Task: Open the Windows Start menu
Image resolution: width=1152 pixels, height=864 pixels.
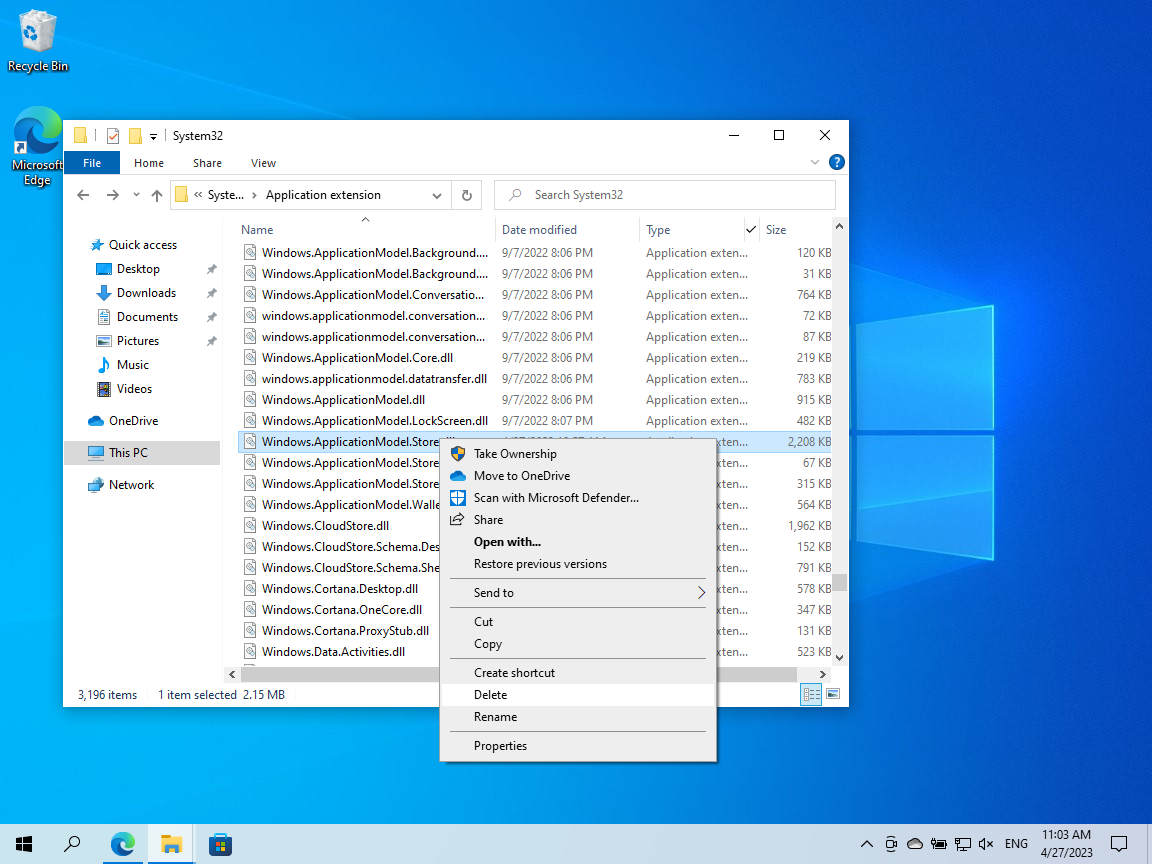Action: pyautogui.click(x=24, y=844)
